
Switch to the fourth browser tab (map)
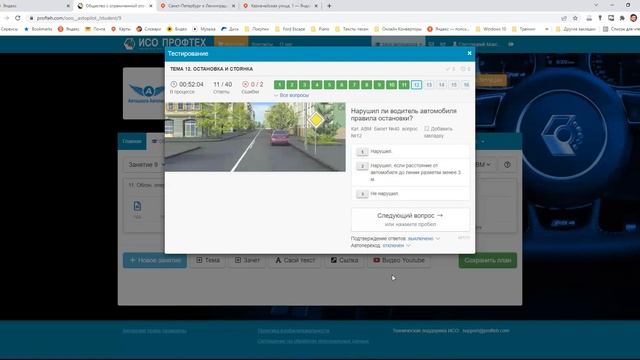click(280, 6)
